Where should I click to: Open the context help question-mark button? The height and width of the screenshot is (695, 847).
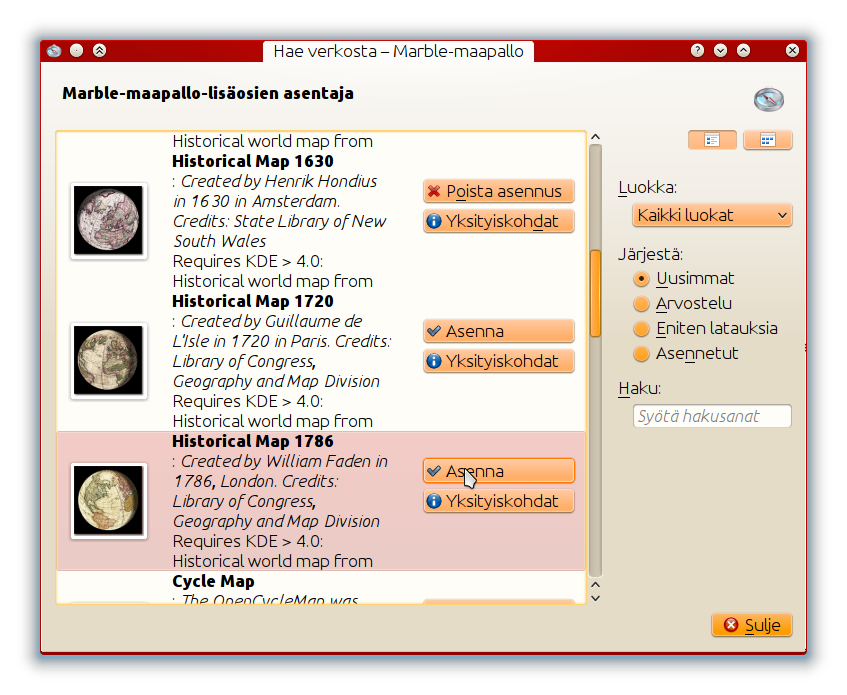click(x=697, y=51)
